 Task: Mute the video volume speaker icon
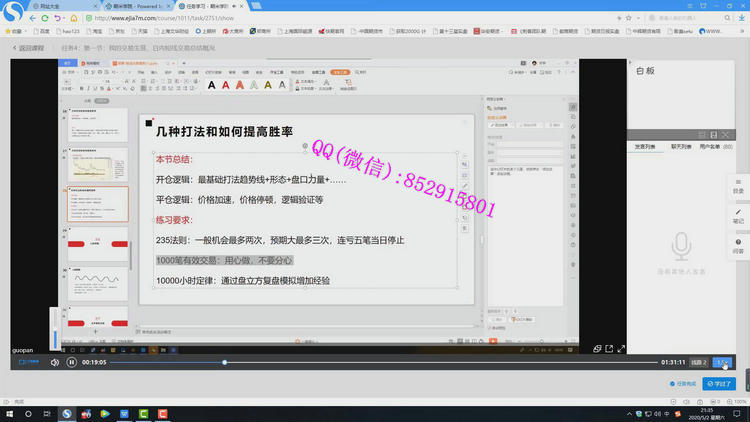[x=55, y=362]
